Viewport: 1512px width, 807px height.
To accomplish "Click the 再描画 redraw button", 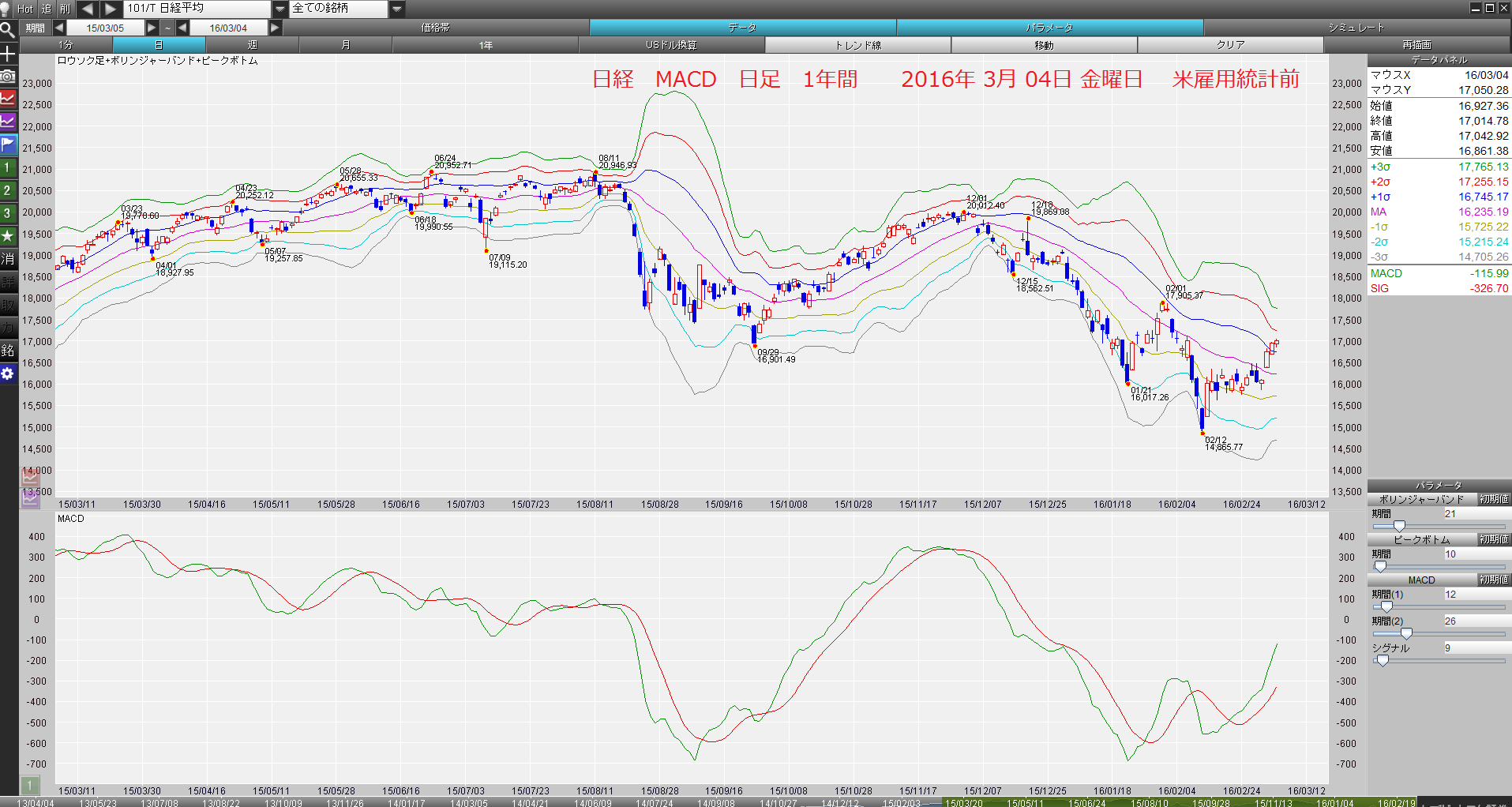I will (1417, 45).
